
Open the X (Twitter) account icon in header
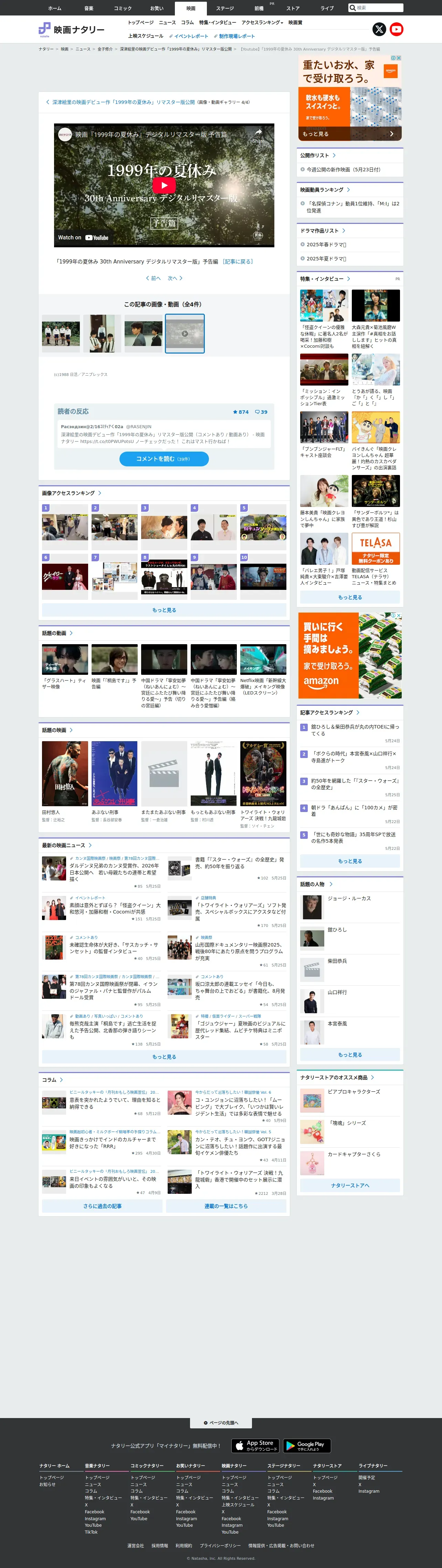click(x=379, y=29)
